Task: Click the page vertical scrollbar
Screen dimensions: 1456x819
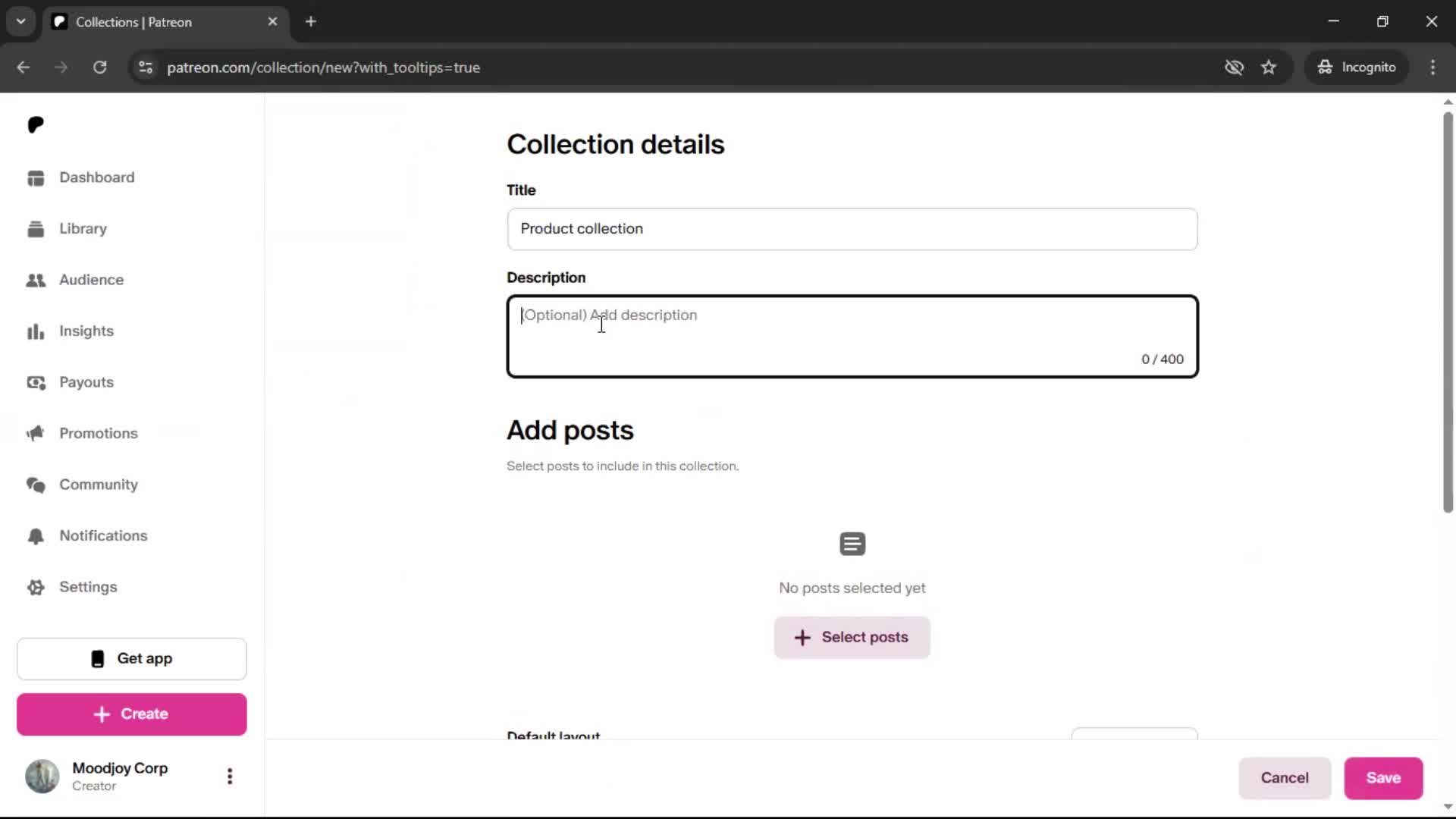Action: 1448,312
